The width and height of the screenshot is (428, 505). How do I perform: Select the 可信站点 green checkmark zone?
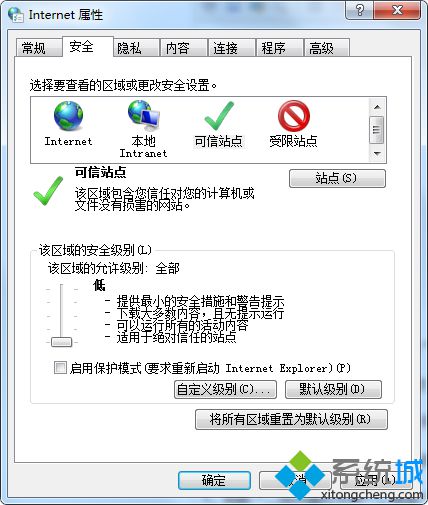tap(219, 116)
